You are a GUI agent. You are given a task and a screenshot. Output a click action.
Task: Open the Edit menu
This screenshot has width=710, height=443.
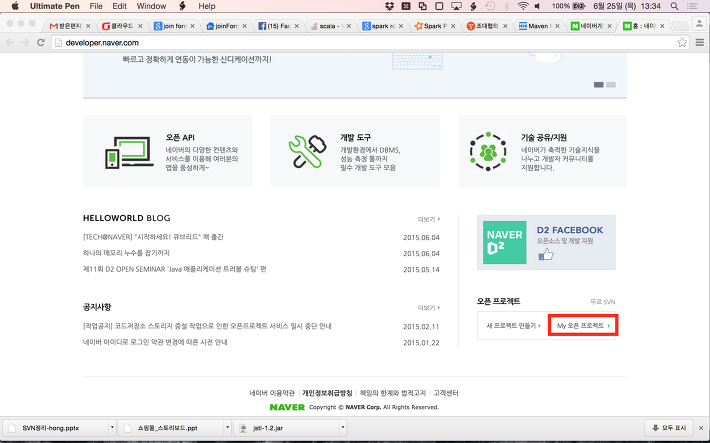120,6
